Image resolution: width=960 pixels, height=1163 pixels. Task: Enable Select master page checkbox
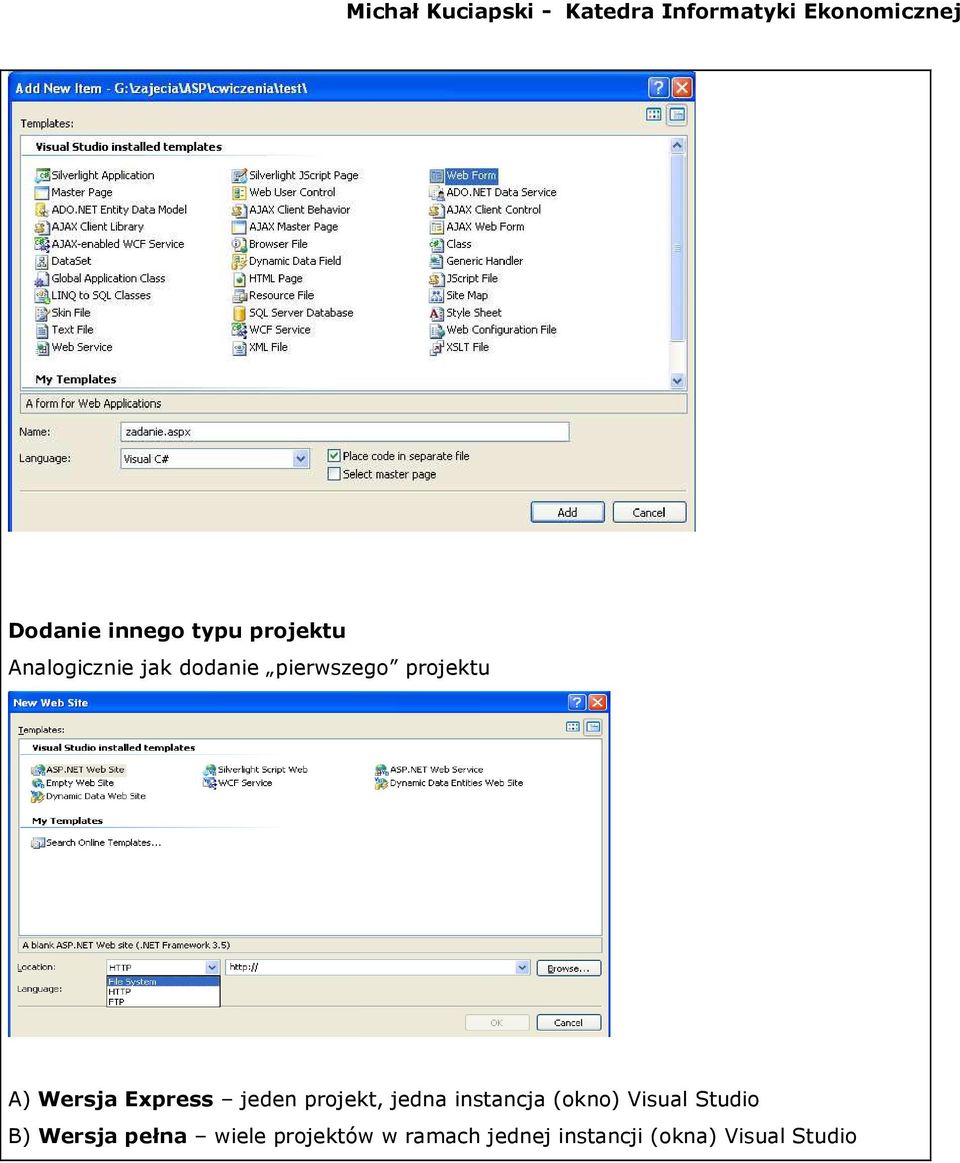pyautogui.click(x=334, y=474)
